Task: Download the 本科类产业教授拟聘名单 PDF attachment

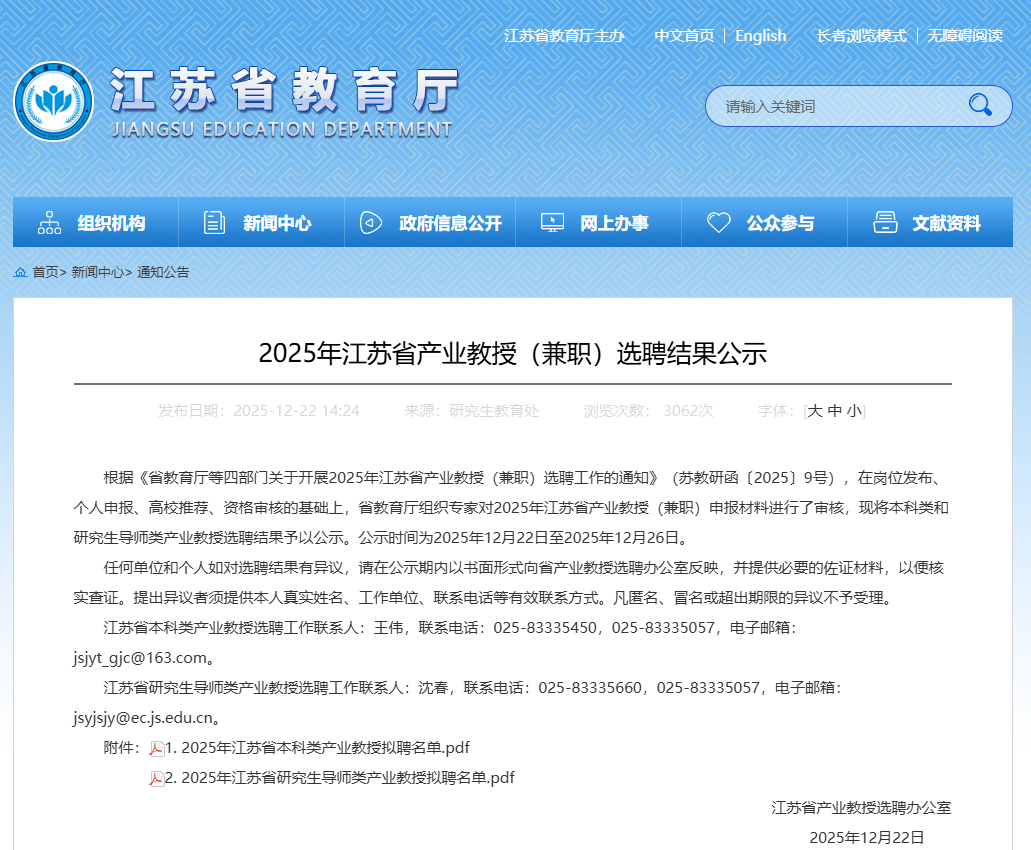Action: coord(315,747)
